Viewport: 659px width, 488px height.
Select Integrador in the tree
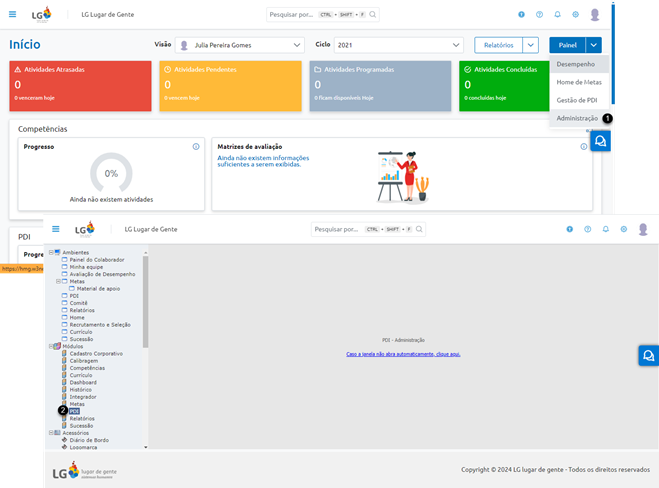tap(83, 397)
